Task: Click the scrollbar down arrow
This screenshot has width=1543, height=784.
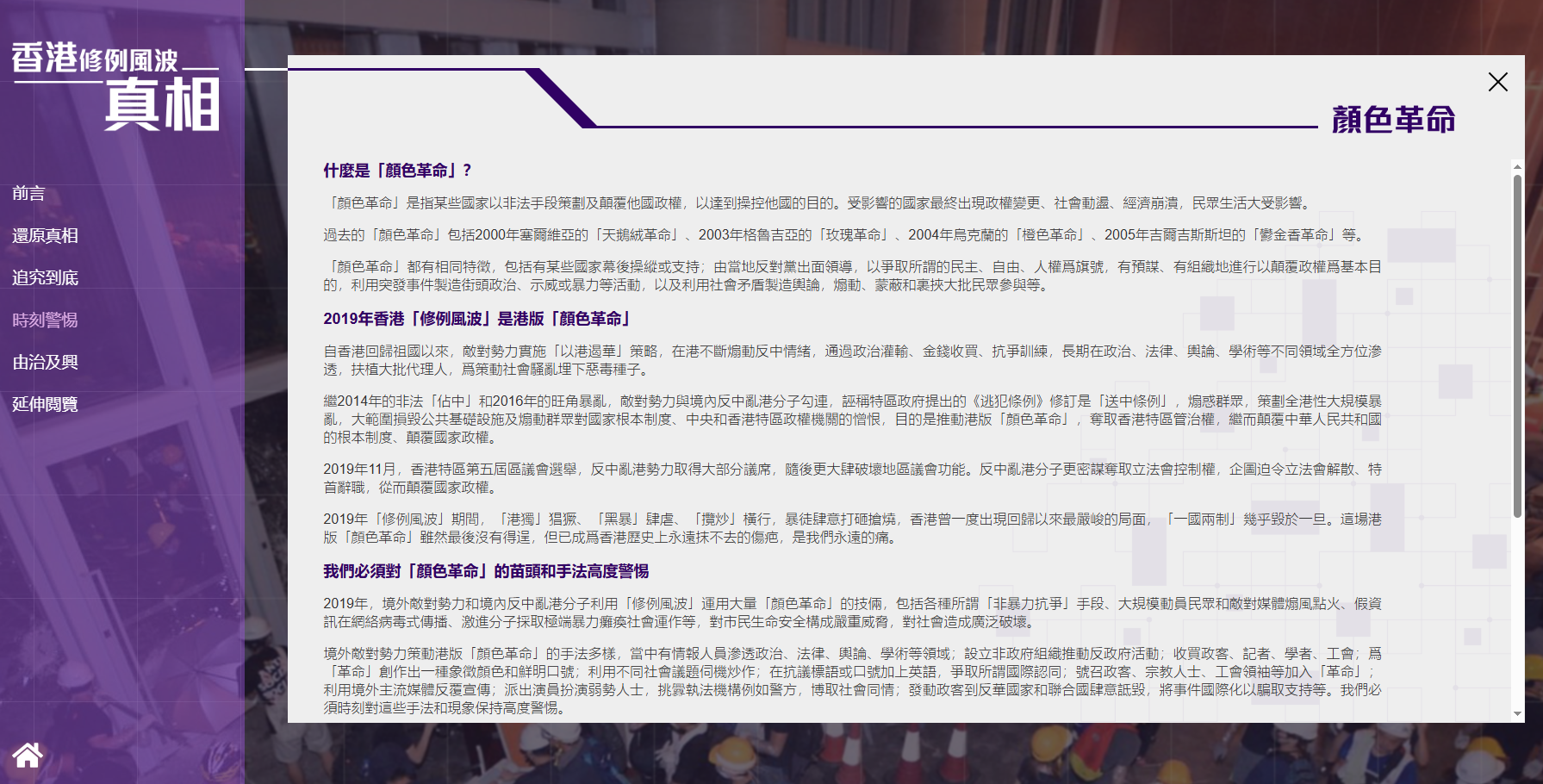Action: [x=1517, y=714]
